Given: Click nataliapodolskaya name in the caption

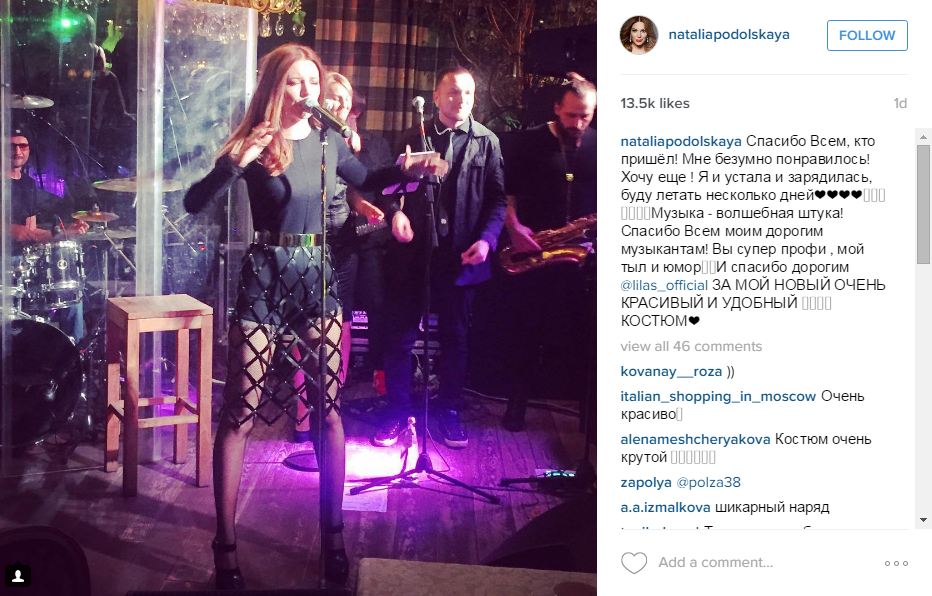Looking at the screenshot, I should [681, 141].
